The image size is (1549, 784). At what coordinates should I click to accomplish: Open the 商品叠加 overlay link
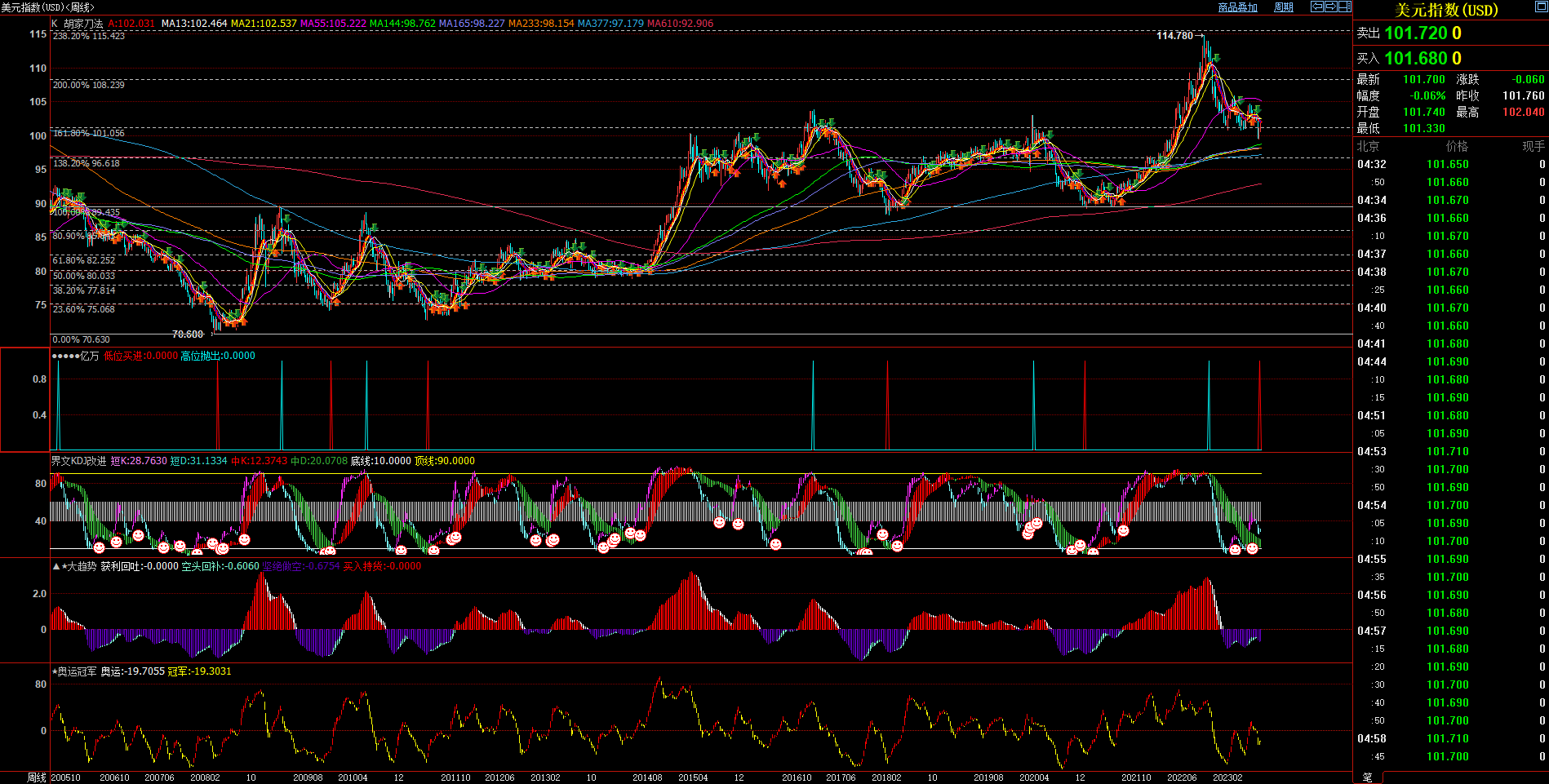(1237, 7)
